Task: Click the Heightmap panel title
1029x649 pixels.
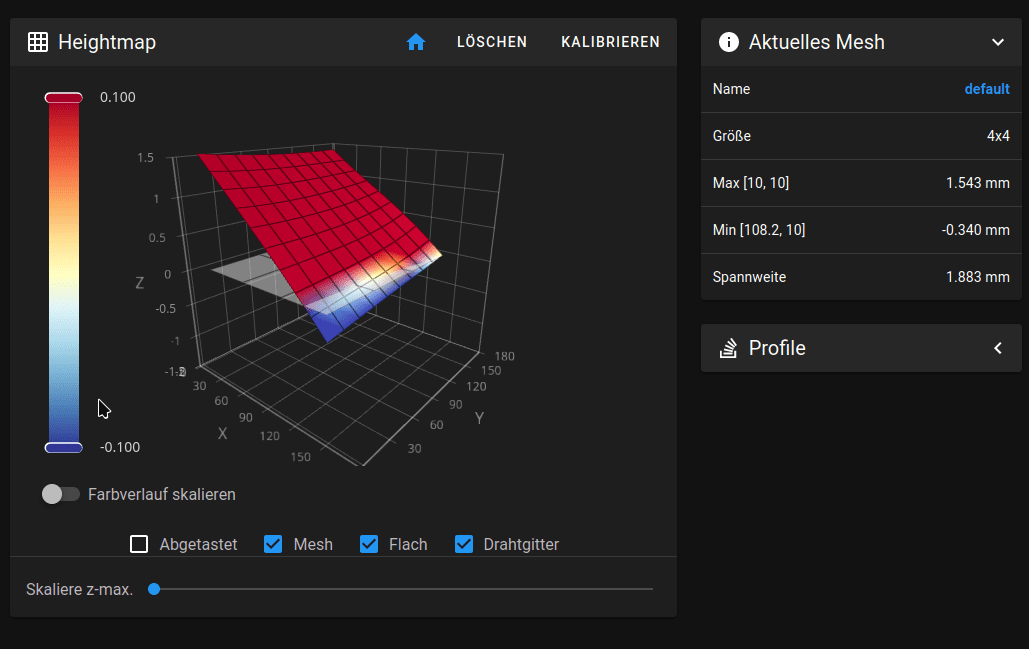Action: tap(107, 42)
